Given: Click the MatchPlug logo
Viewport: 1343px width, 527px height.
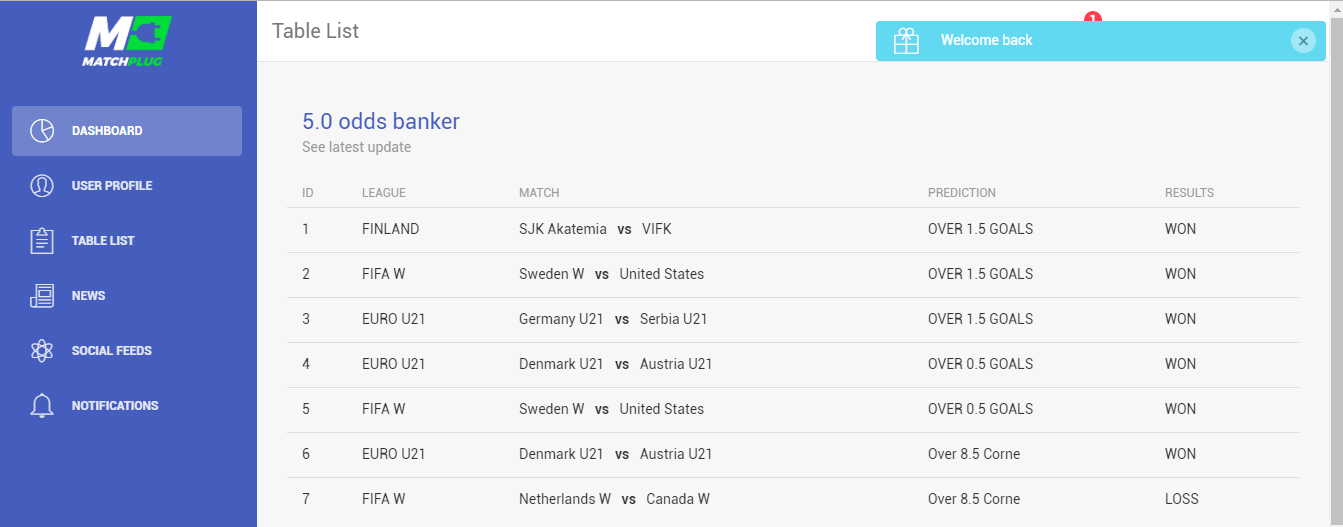Looking at the screenshot, I should tap(127, 41).
